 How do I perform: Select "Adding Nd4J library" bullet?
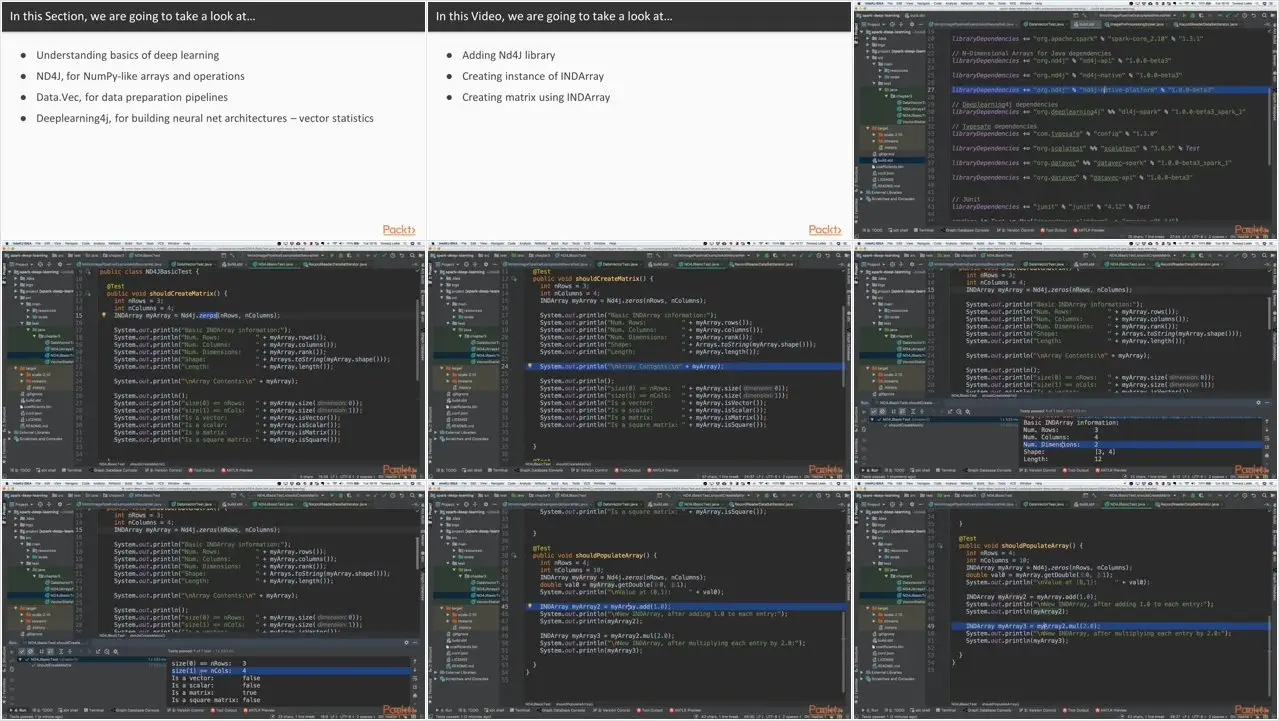point(508,55)
